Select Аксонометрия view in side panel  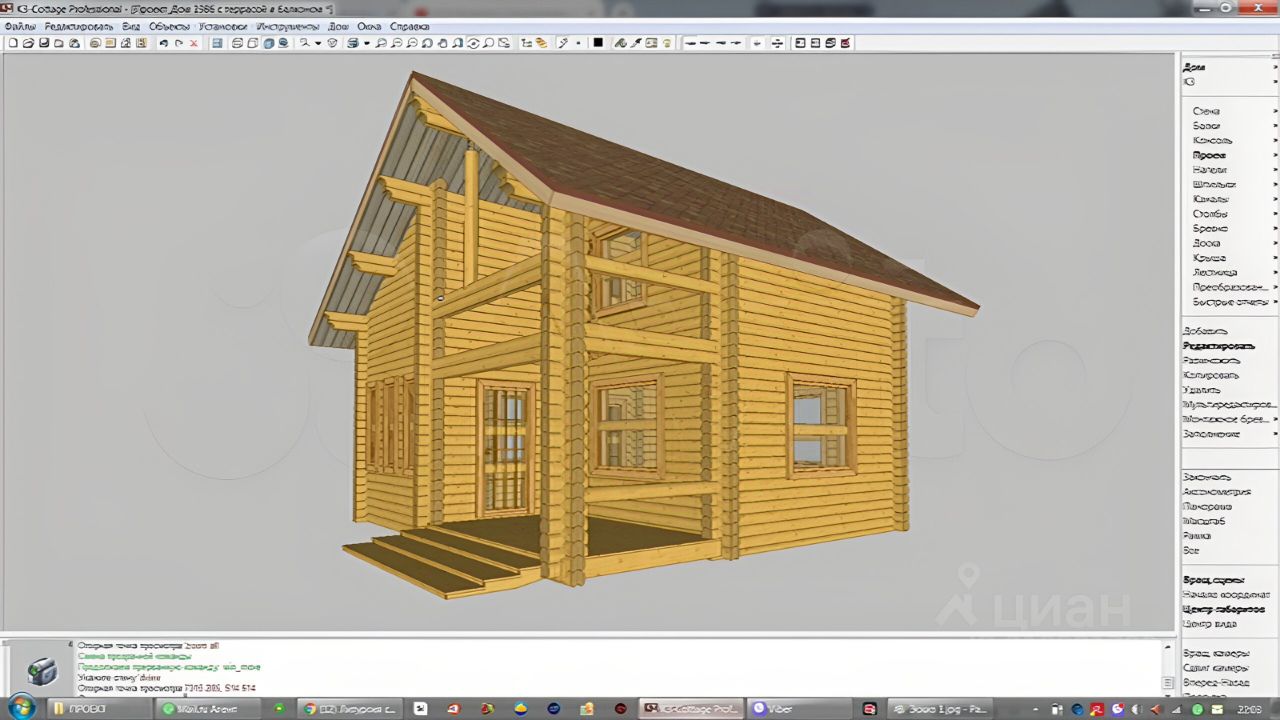(1216, 492)
